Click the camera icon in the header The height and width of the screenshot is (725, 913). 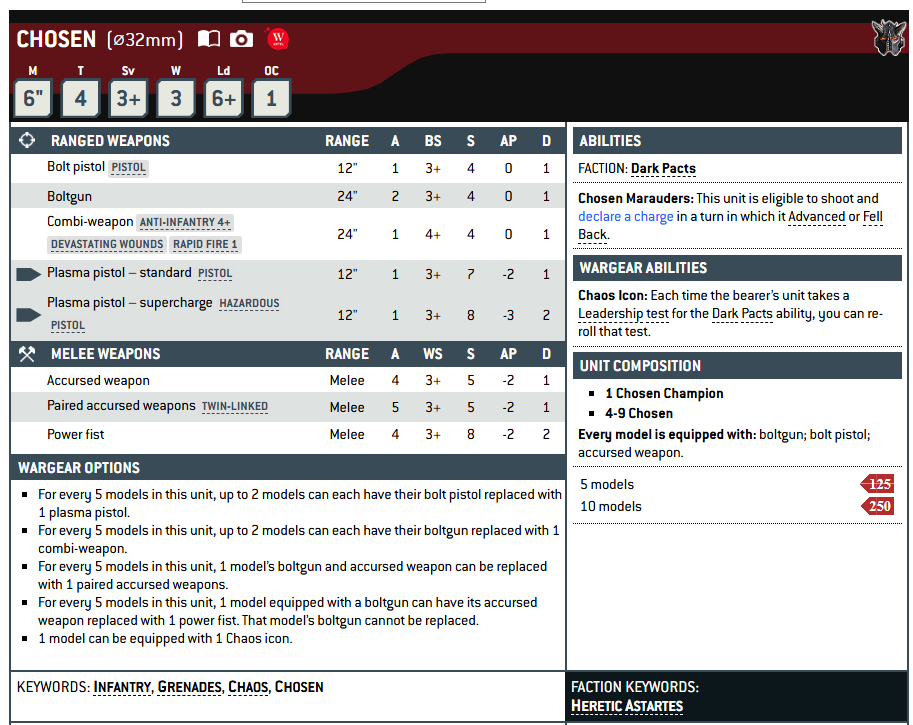coord(241,39)
